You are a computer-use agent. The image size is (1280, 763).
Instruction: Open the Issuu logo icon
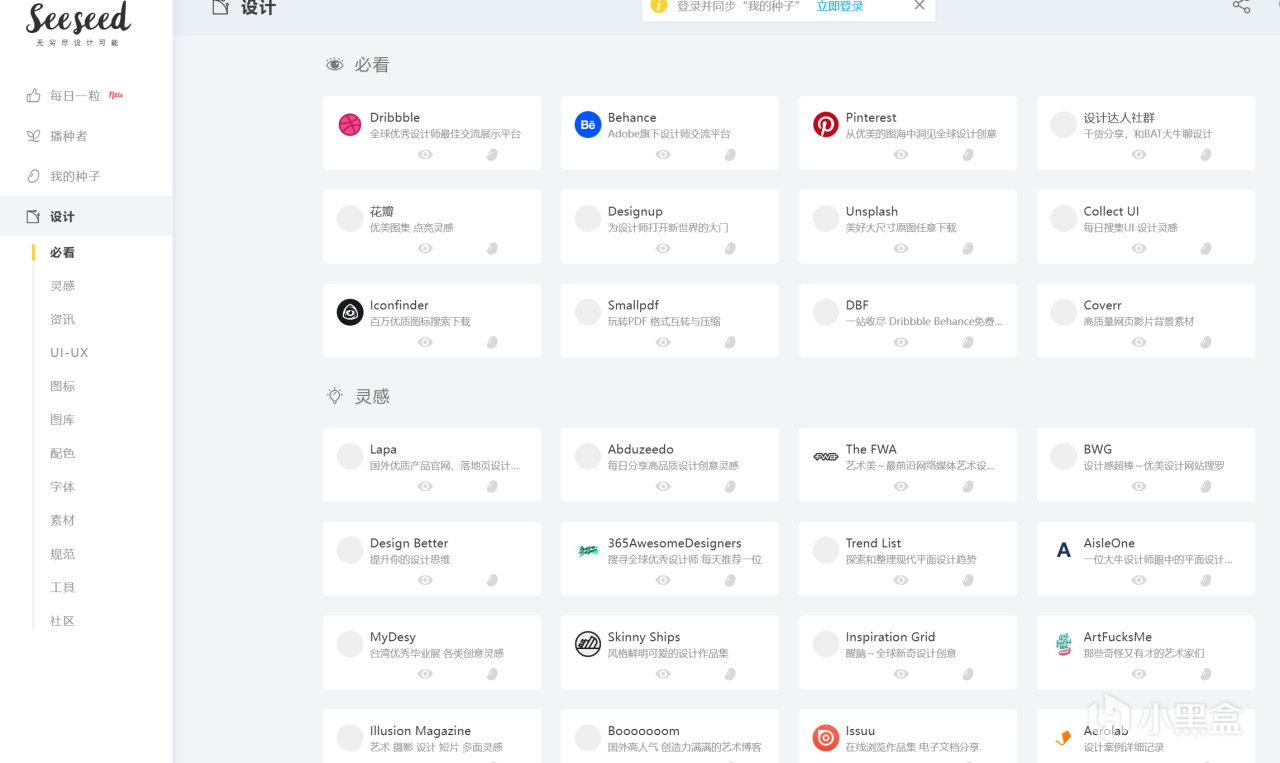coord(826,739)
